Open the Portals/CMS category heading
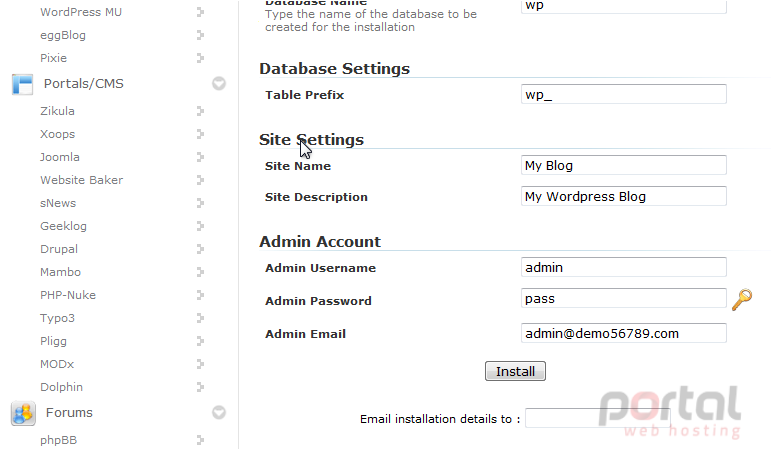The height and width of the screenshot is (450, 776). 84,84
